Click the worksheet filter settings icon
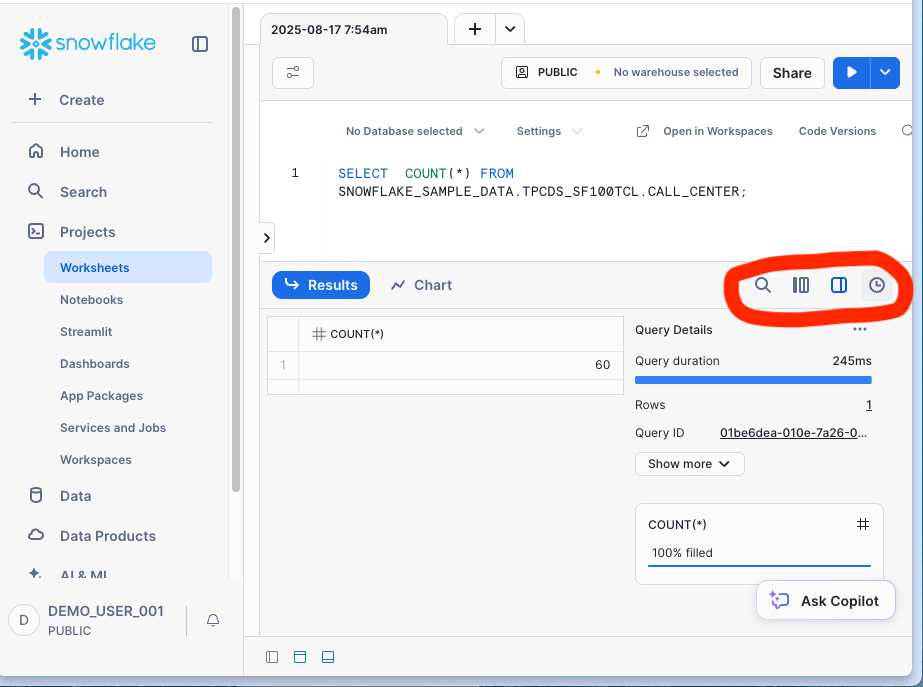 (293, 73)
